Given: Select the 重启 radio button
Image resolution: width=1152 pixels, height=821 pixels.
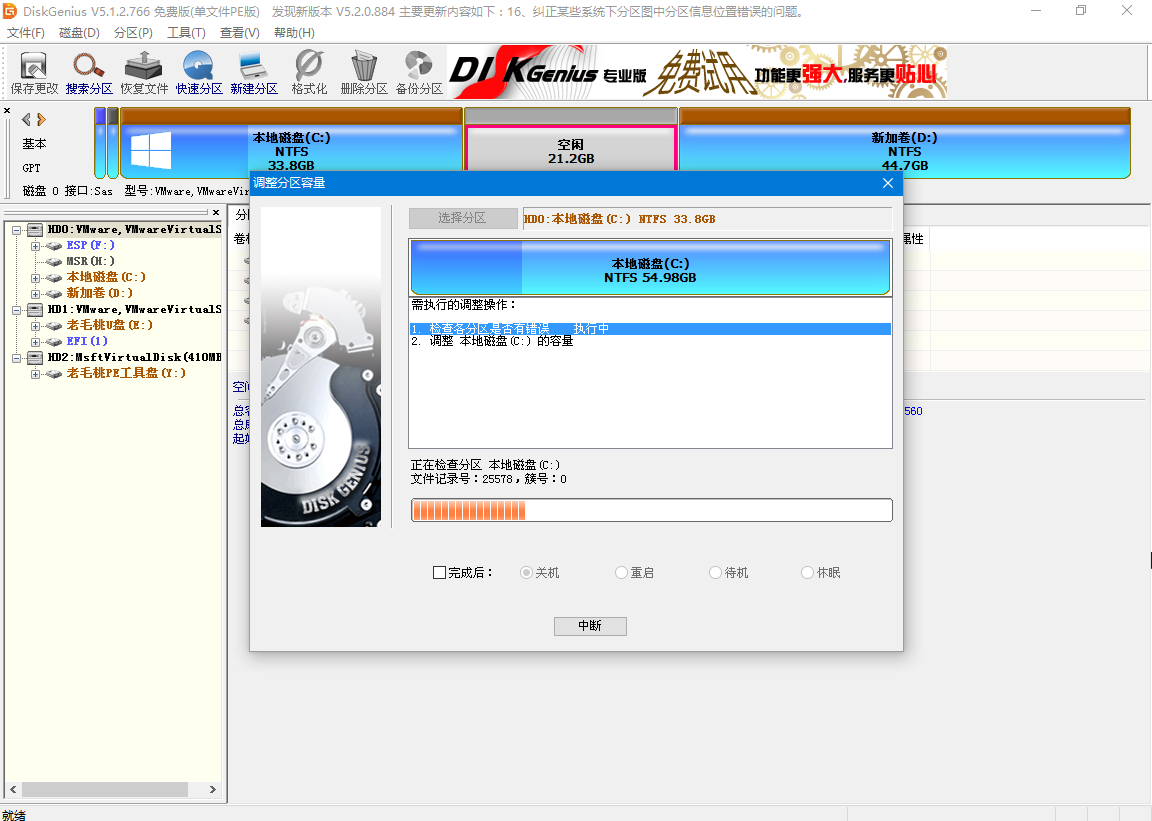Looking at the screenshot, I should [622, 573].
